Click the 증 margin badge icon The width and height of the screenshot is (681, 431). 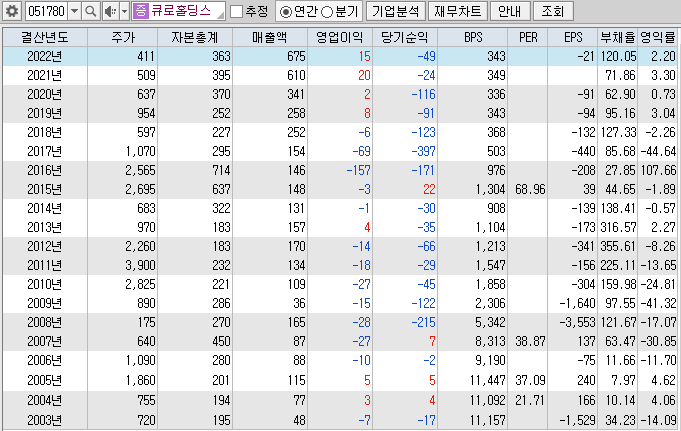[x=140, y=11]
